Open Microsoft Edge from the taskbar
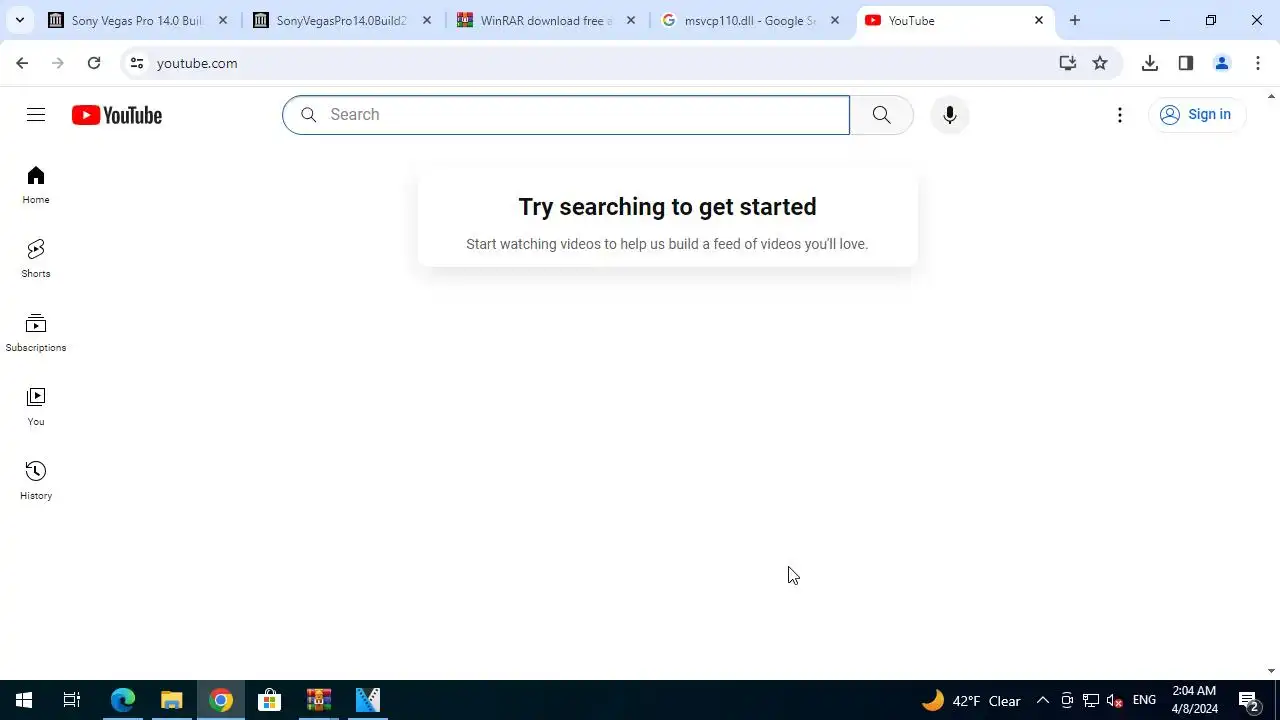The height and width of the screenshot is (720, 1280). click(122, 700)
